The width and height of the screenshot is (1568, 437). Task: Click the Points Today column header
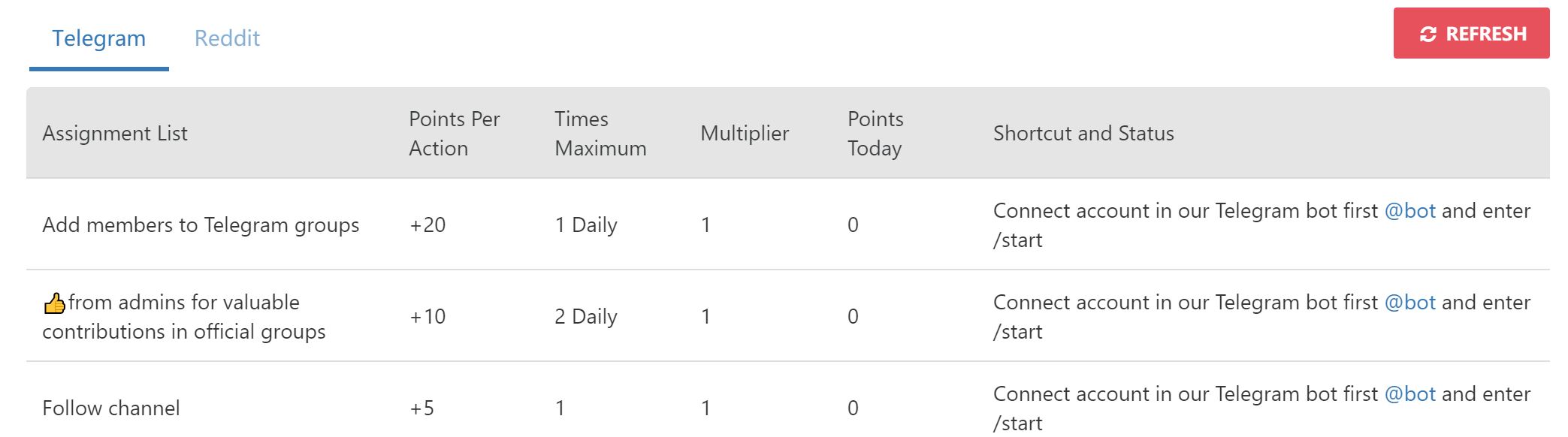tap(875, 134)
